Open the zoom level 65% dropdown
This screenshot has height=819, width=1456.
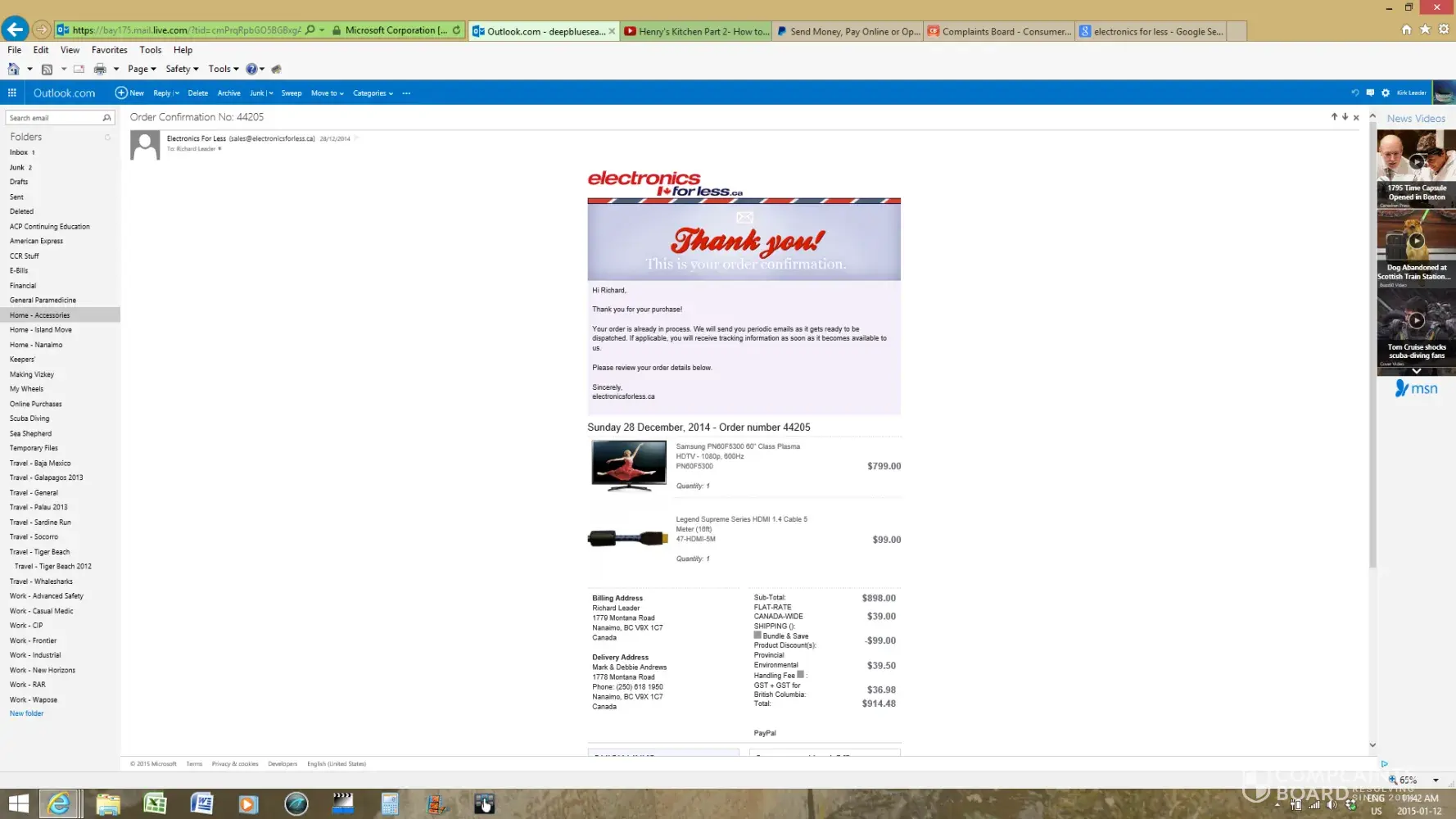point(1436,781)
